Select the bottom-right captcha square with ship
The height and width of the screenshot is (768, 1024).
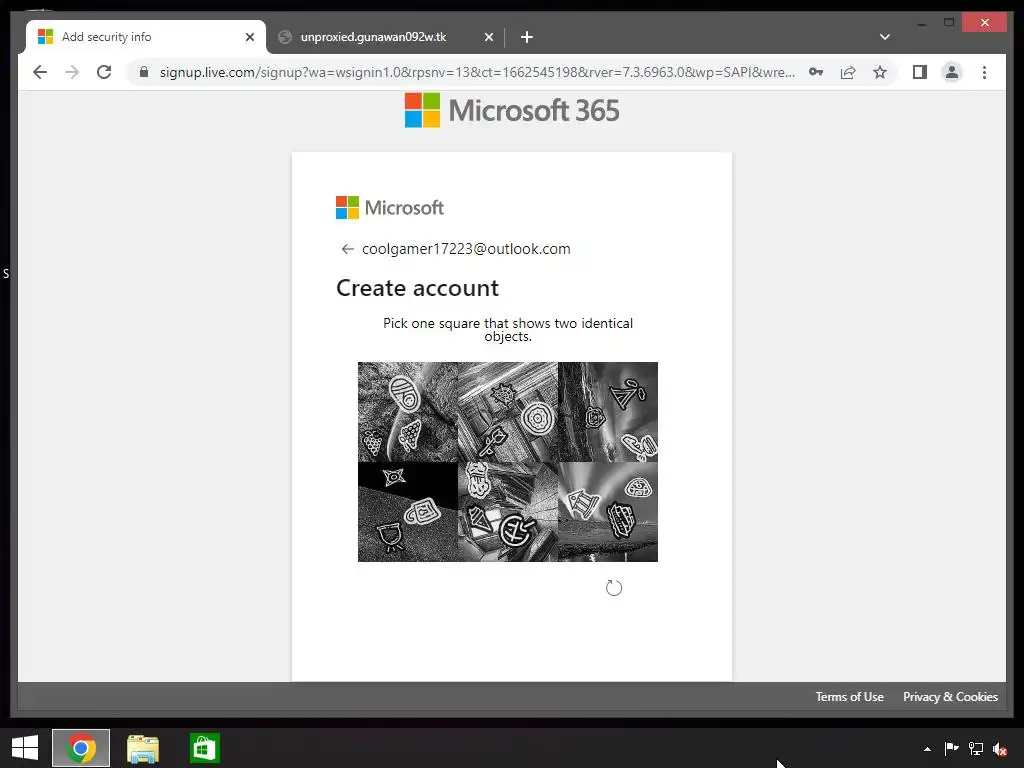pos(607,511)
